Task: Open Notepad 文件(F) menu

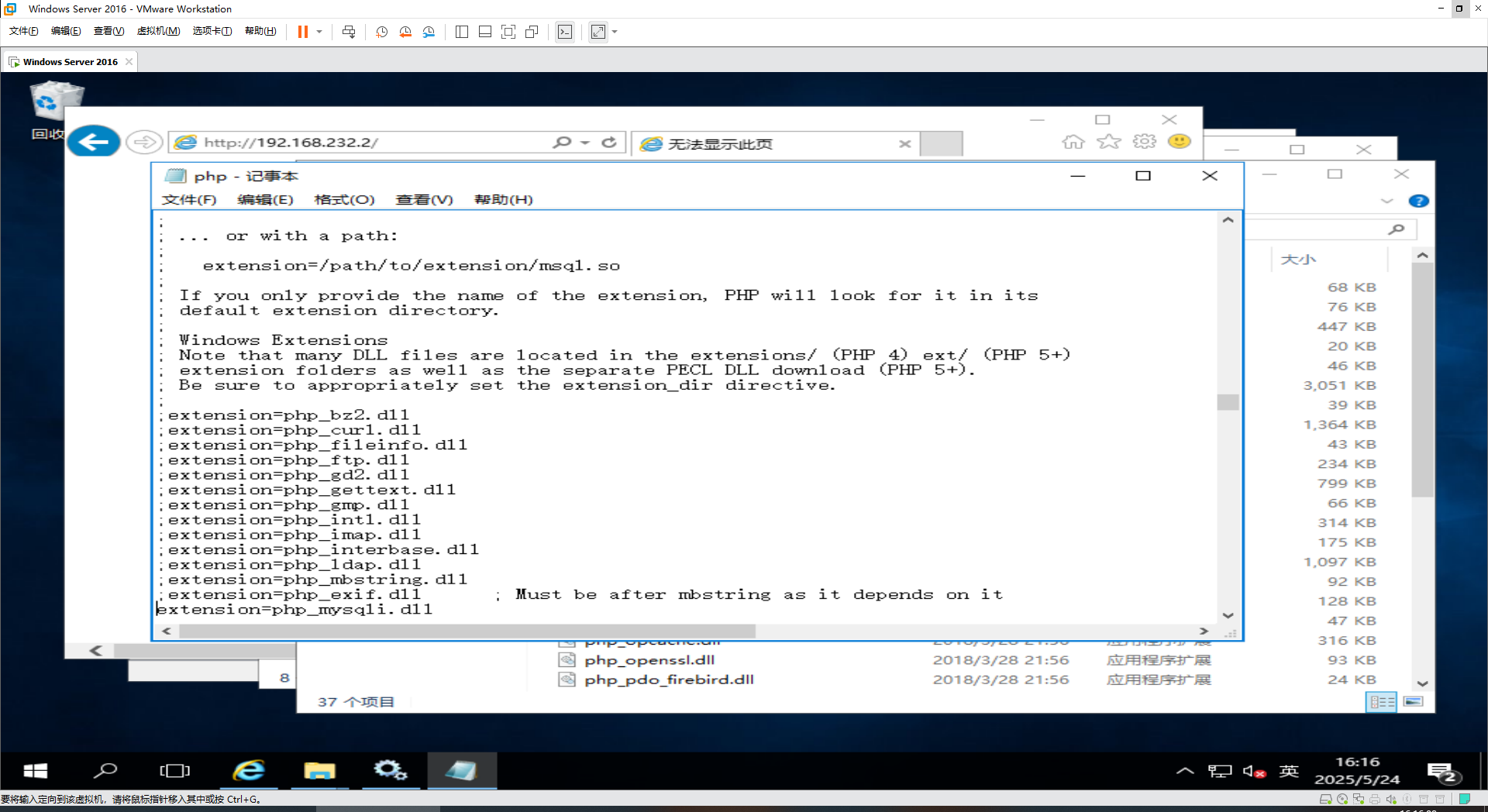Action: click(x=189, y=200)
